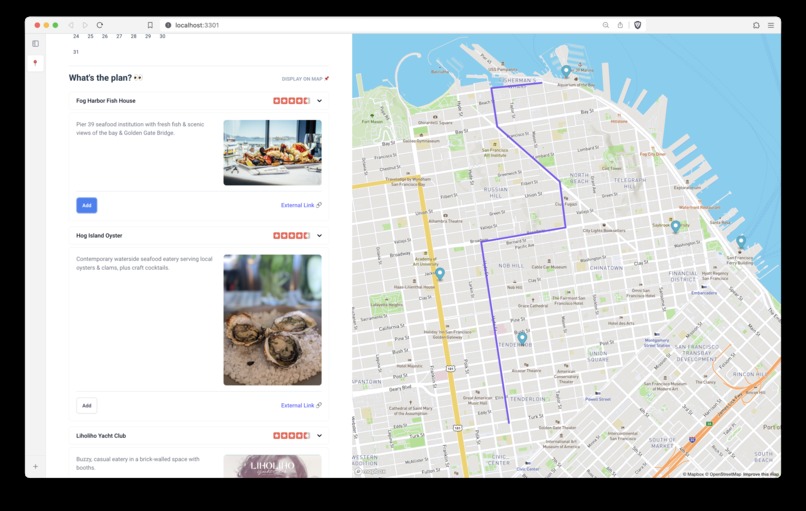Image resolution: width=806 pixels, height=511 pixels.
Task: Select calendar day 31
Action: point(76,52)
